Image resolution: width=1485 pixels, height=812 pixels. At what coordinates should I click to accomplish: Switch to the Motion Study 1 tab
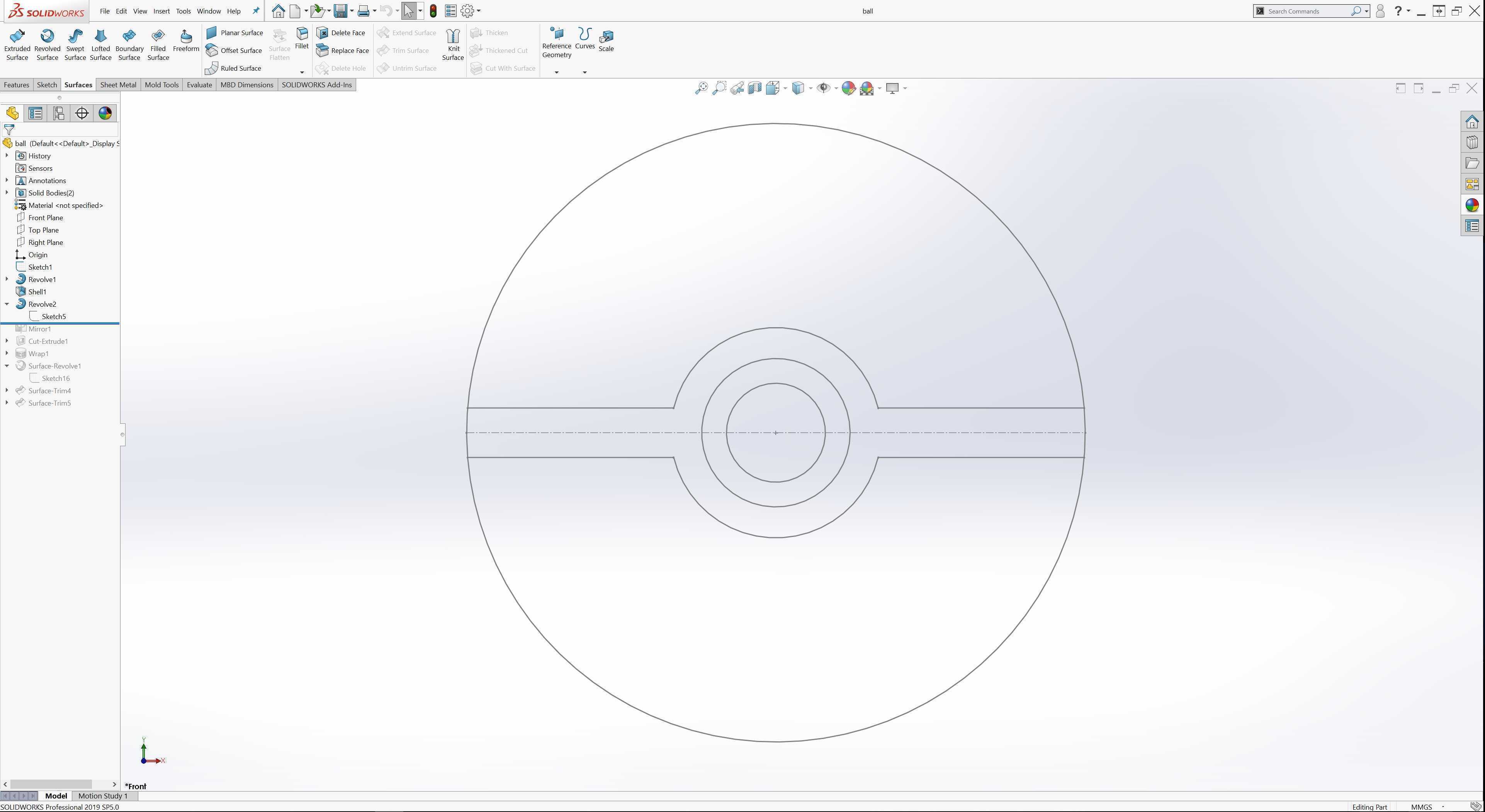103,796
